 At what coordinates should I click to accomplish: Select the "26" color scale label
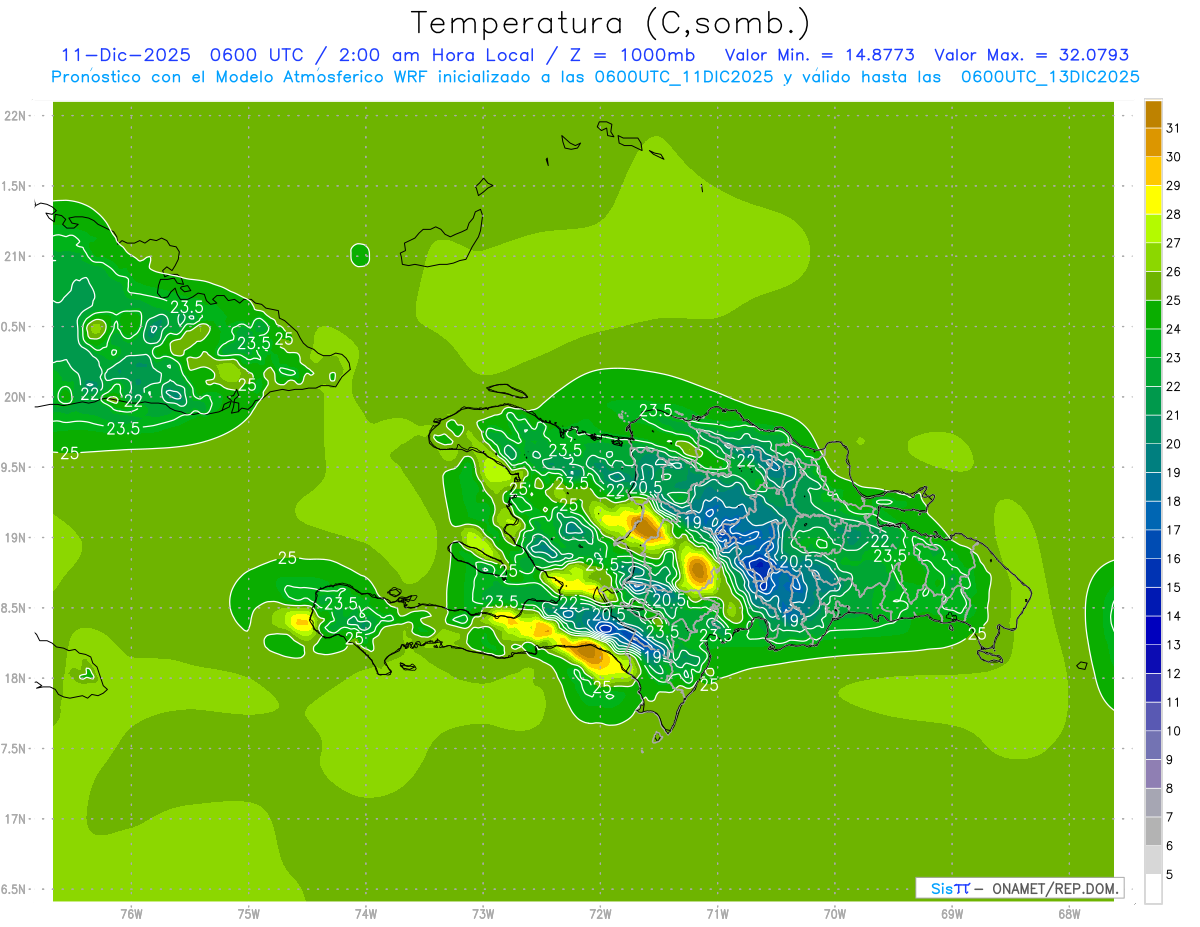[1174, 271]
